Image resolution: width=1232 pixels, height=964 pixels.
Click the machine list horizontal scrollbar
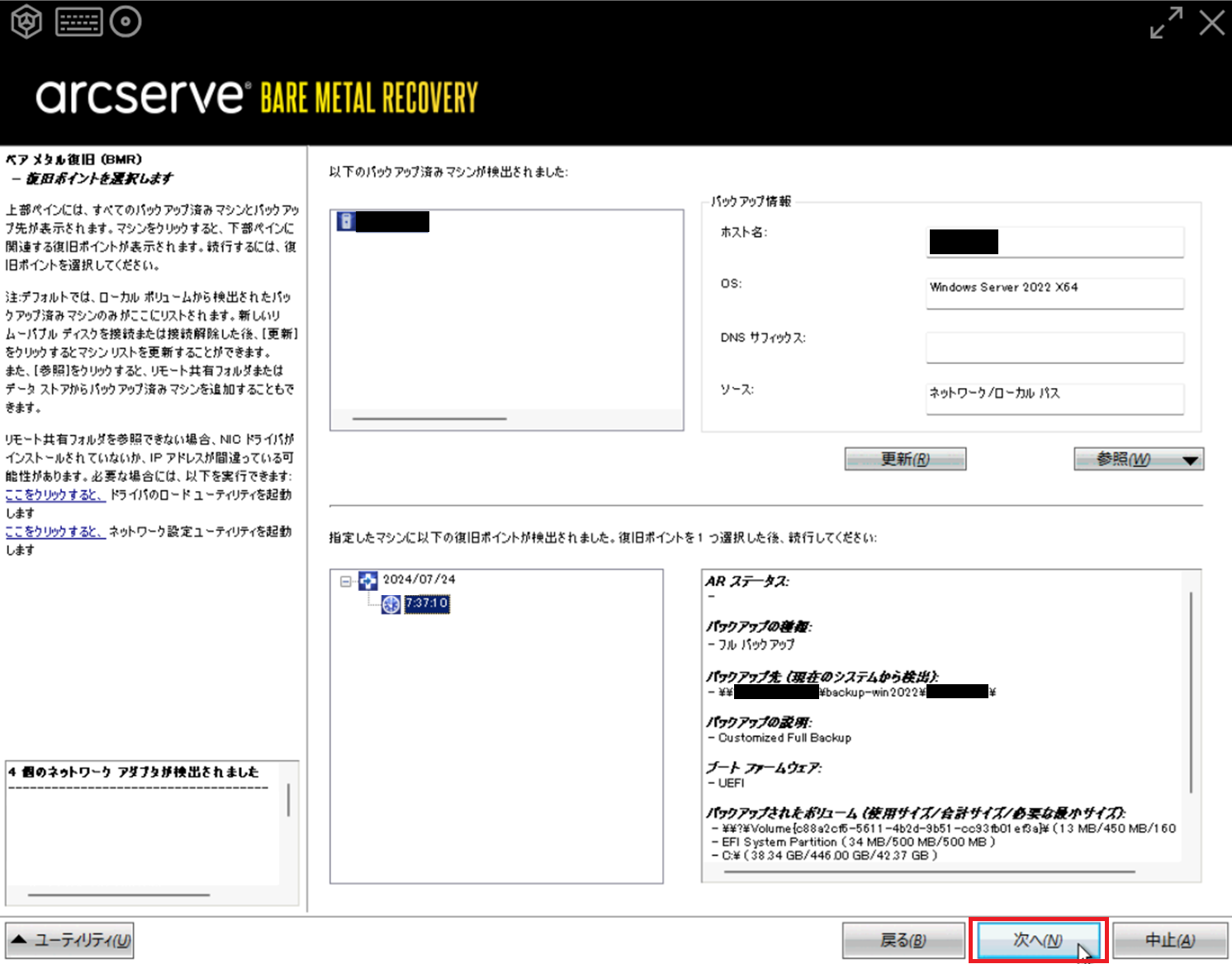coord(429,418)
